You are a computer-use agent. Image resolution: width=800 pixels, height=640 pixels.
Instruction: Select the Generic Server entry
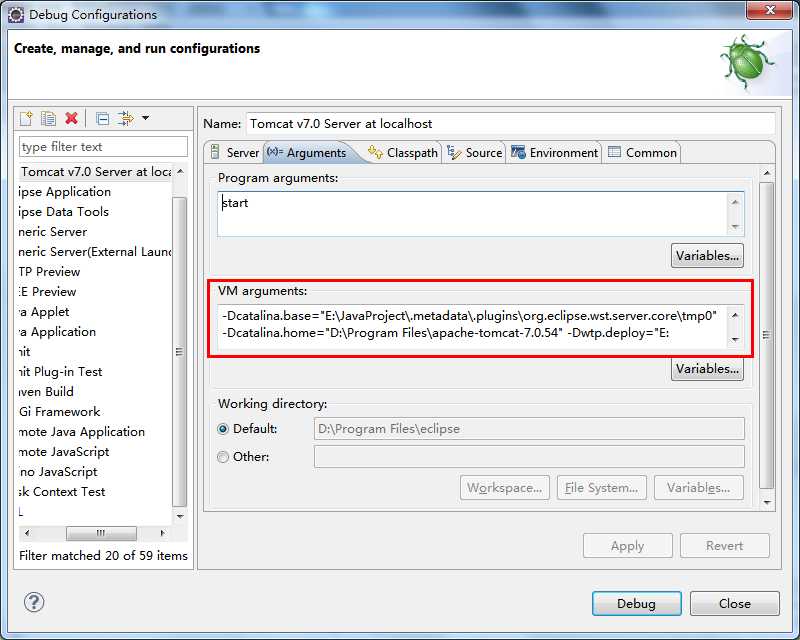coord(53,232)
